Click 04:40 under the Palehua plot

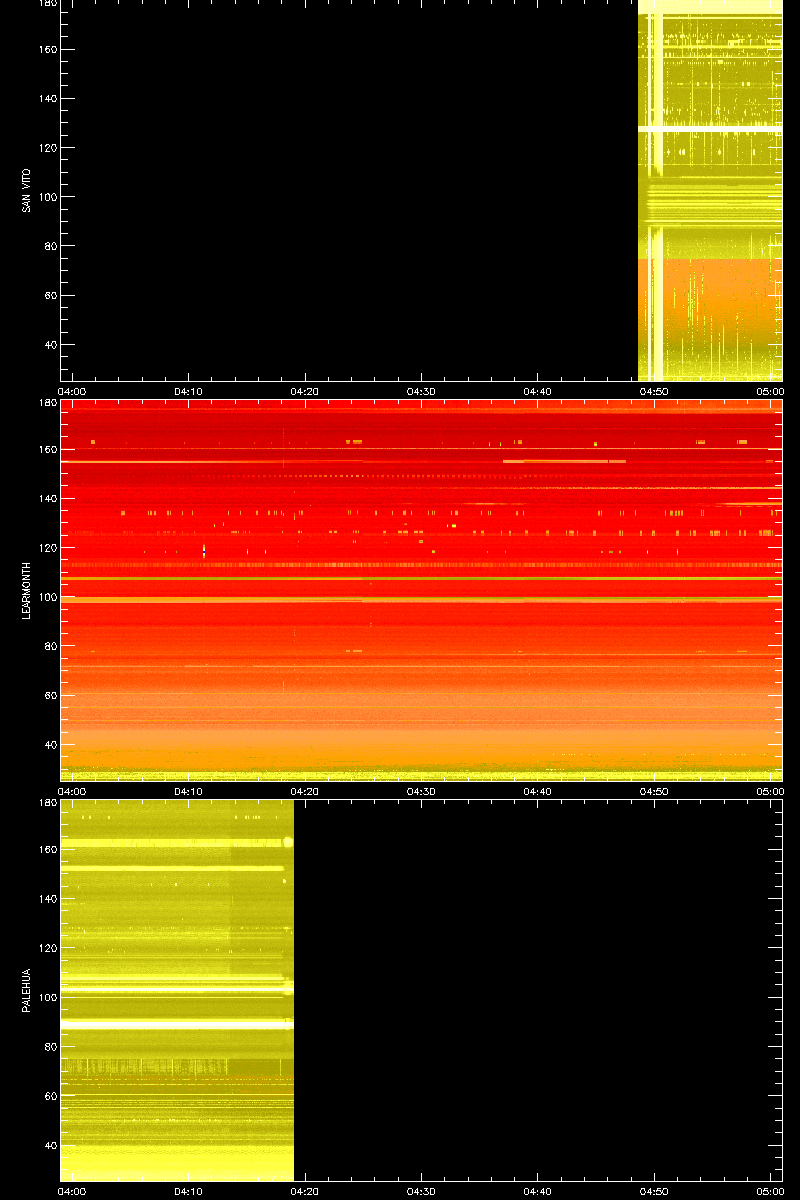[x=537, y=1191]
